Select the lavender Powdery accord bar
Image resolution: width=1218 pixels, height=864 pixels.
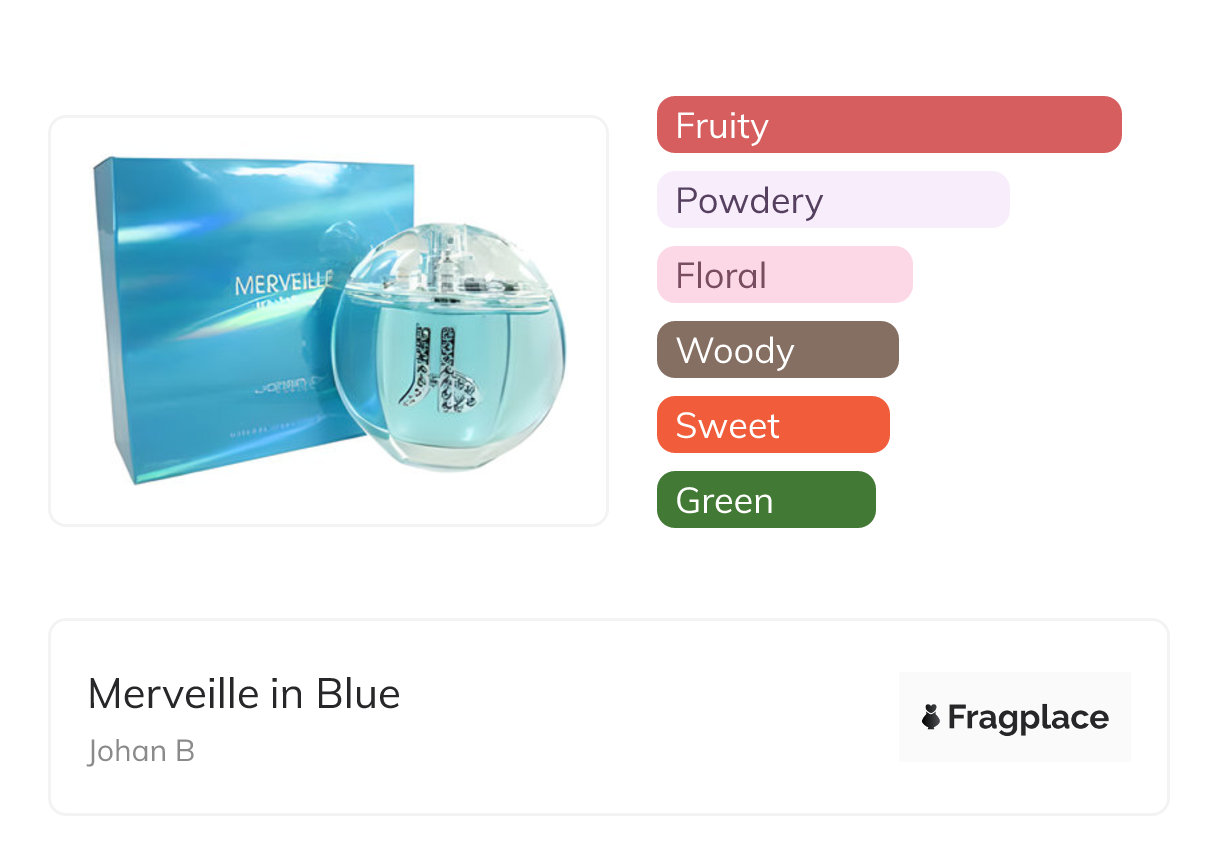pyautogui.click(x=832, y=200)
